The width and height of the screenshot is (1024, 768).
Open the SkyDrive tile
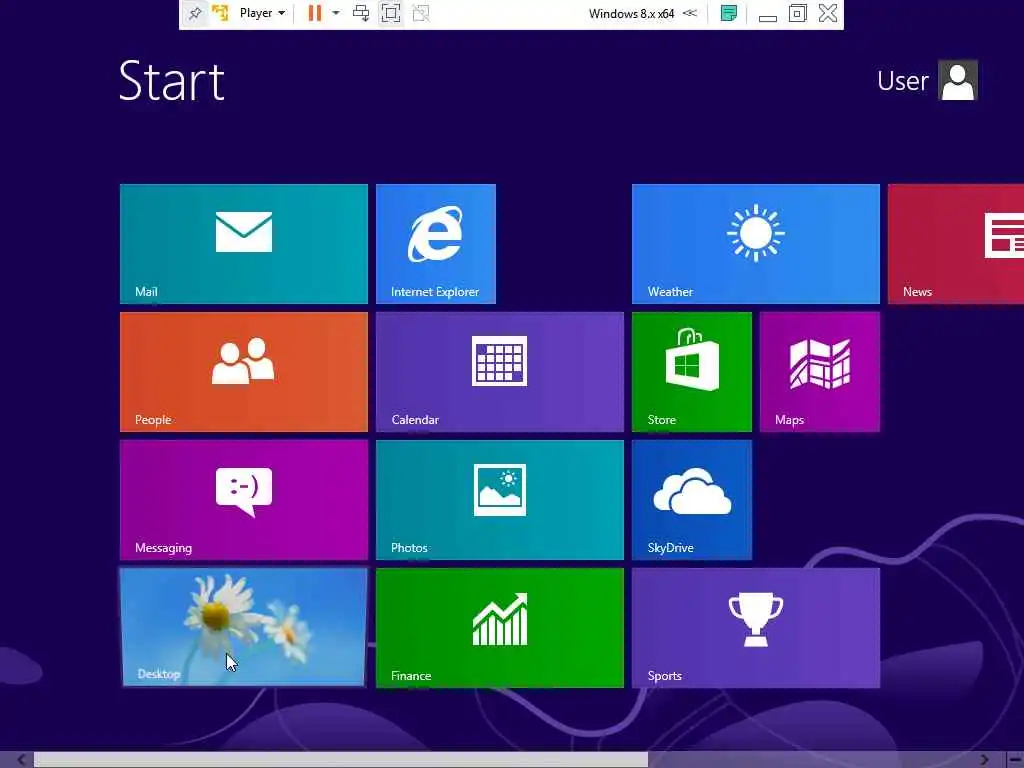tap(692, 500)
